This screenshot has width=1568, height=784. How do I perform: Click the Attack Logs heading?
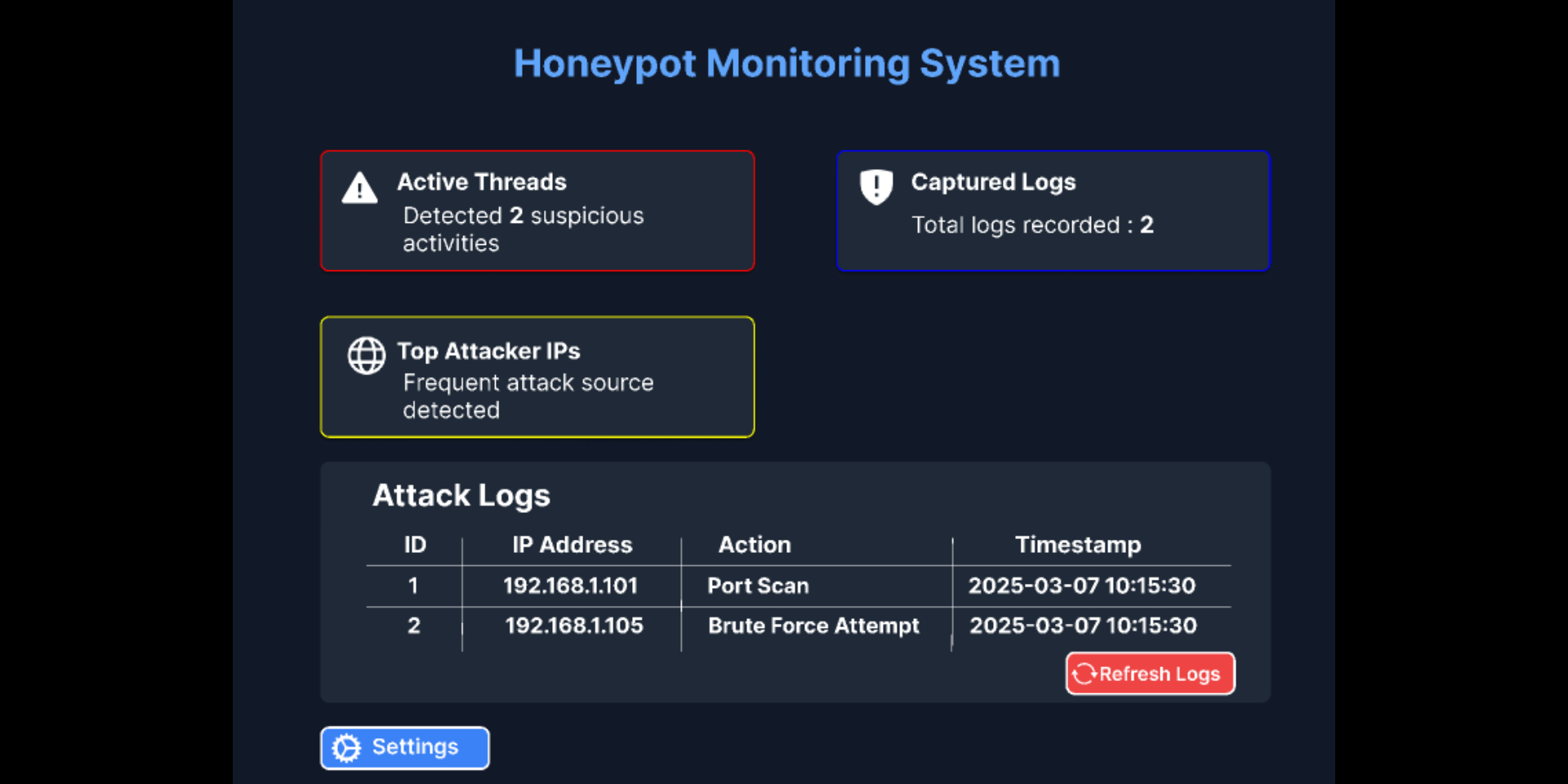point(461,496)
